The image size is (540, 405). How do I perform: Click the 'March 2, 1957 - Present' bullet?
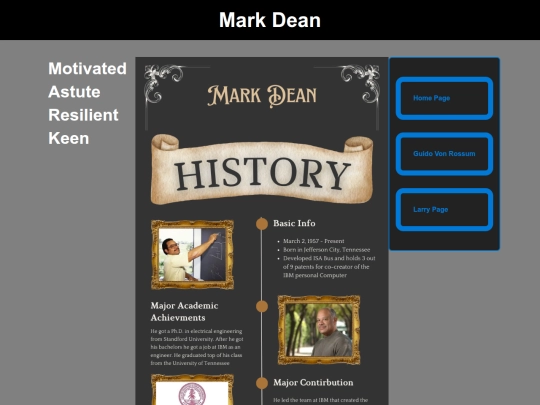tap(313, 241)
